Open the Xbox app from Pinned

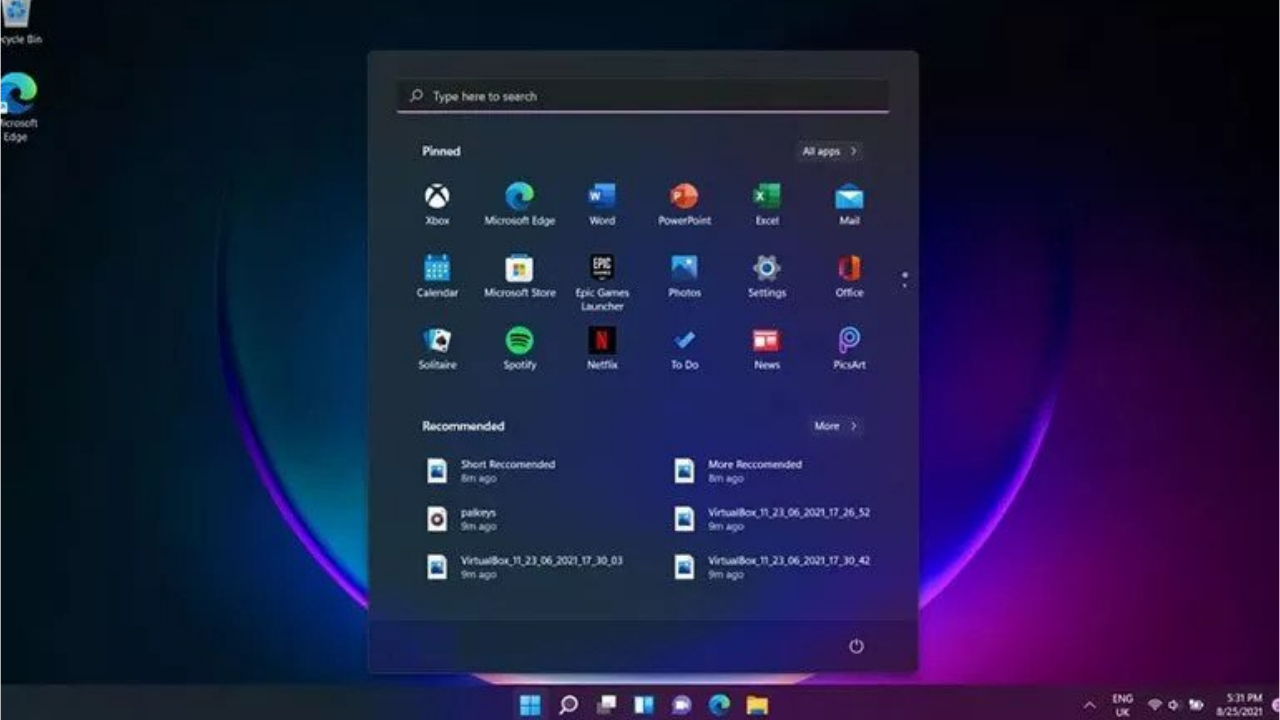[x=437, y=204]
